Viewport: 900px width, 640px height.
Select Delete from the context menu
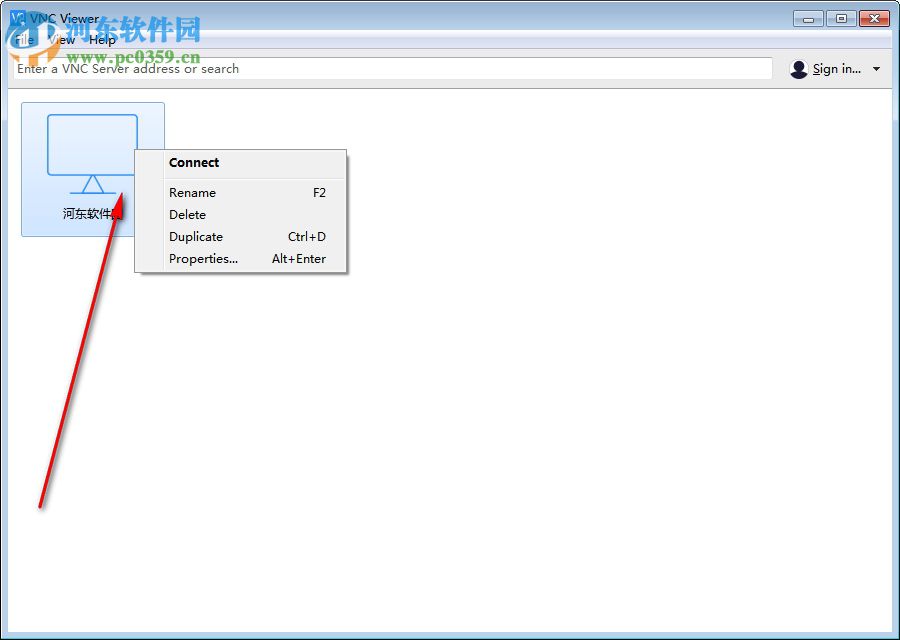coord(187,214)
